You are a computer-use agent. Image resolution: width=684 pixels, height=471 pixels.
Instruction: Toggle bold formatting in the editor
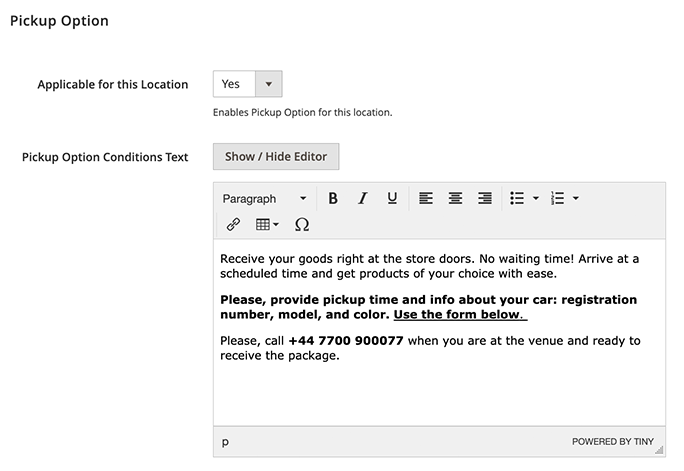click(333, 199)
